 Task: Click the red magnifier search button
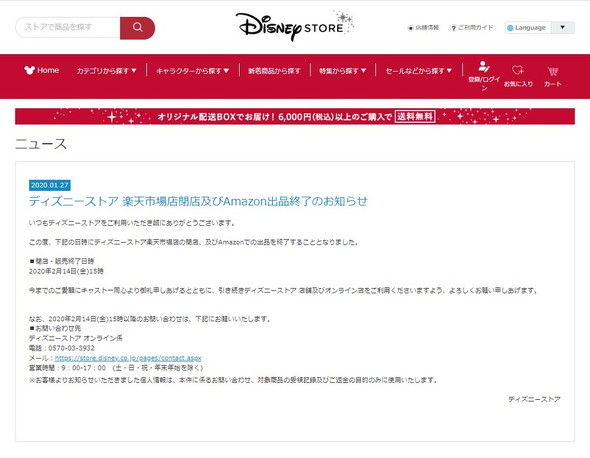(137, 27)
